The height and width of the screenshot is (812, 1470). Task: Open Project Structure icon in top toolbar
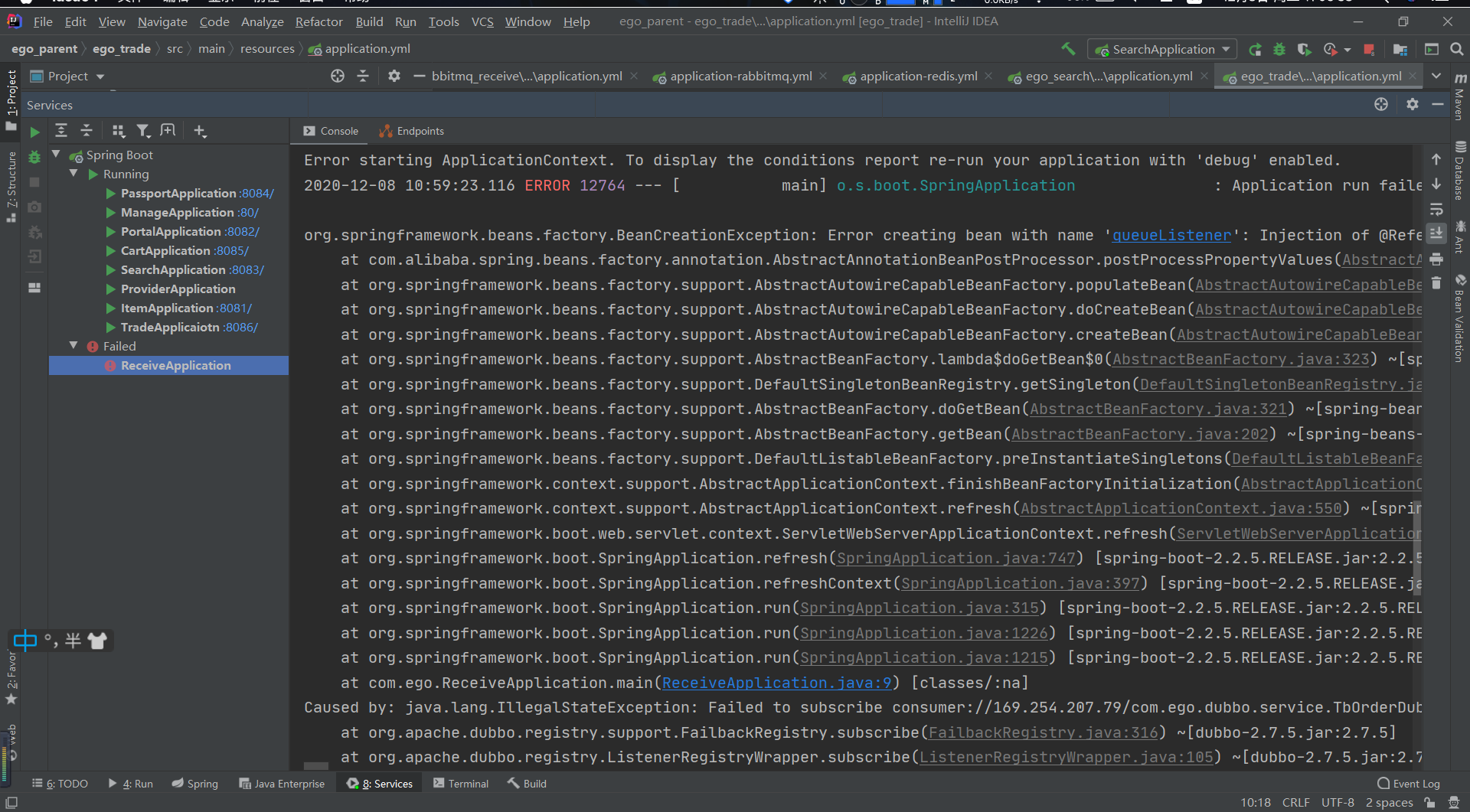point(1400,49)
